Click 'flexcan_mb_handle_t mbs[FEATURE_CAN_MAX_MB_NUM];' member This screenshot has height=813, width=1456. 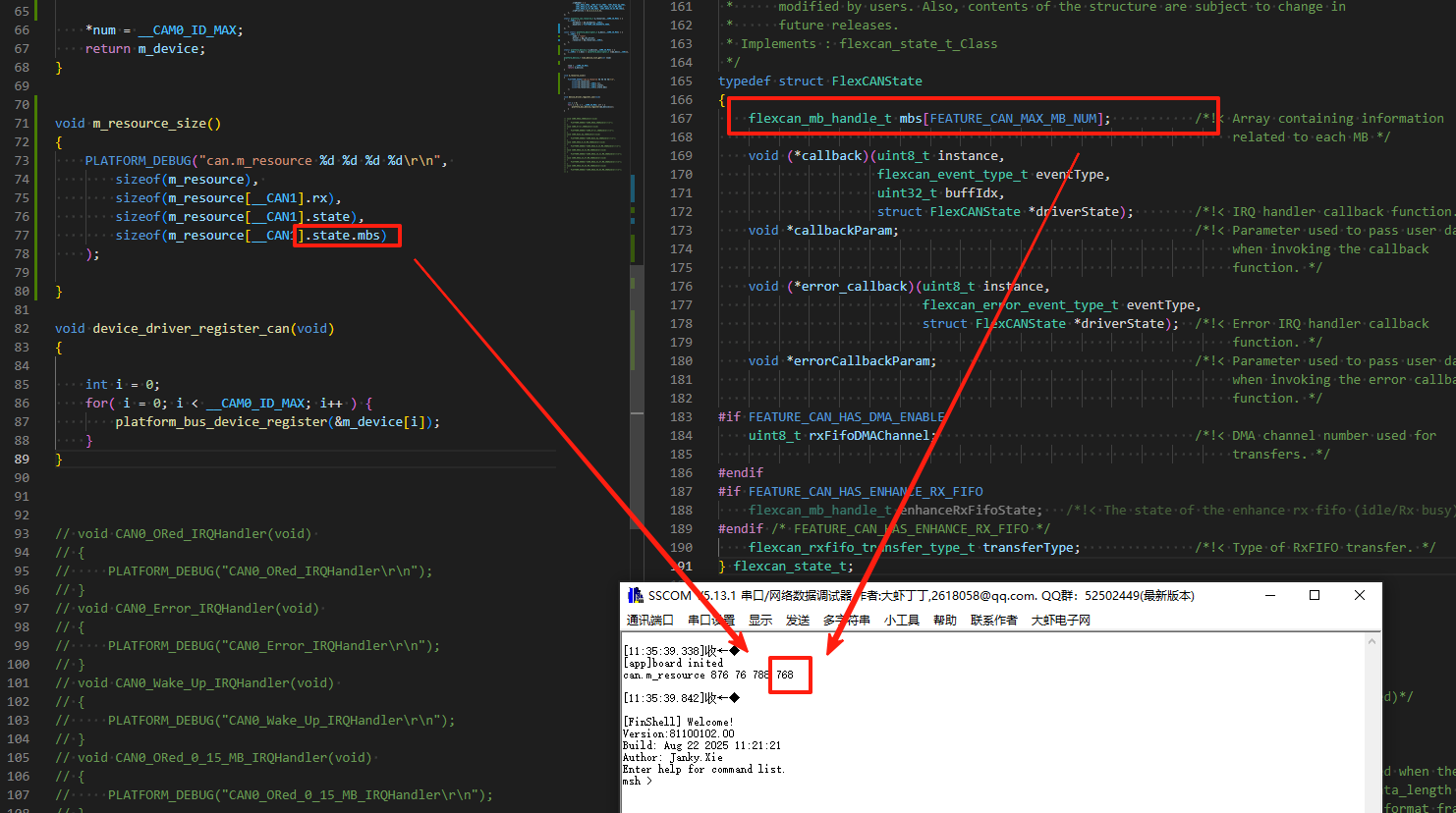tap(929, 118)
